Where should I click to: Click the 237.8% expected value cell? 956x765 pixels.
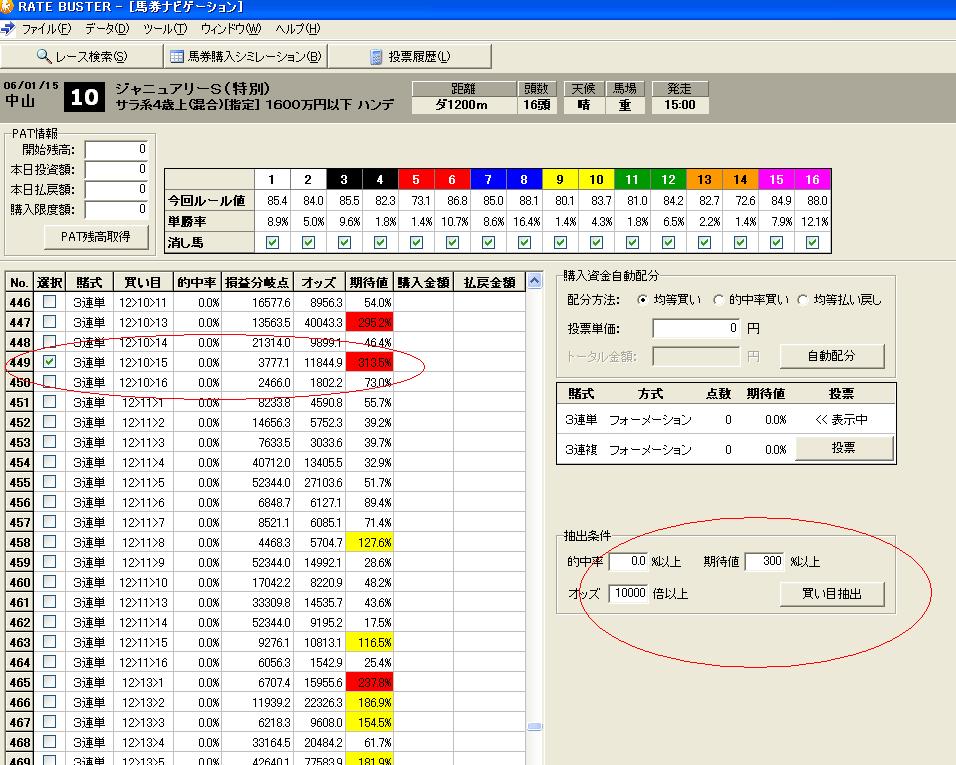pos(369,683)
